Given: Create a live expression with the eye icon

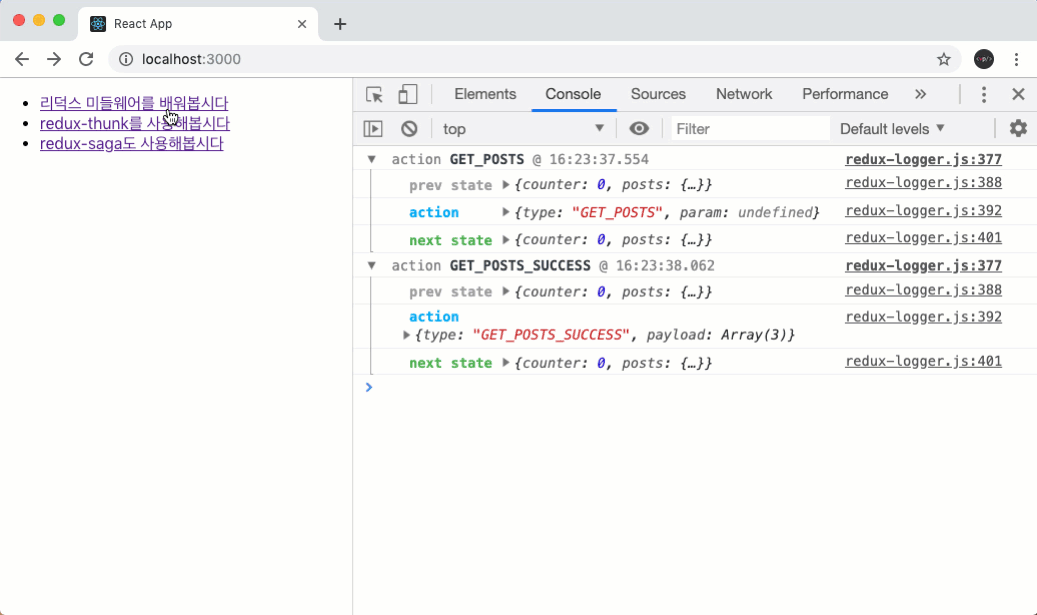Looking at the screenshot, I should click(639, 128).
